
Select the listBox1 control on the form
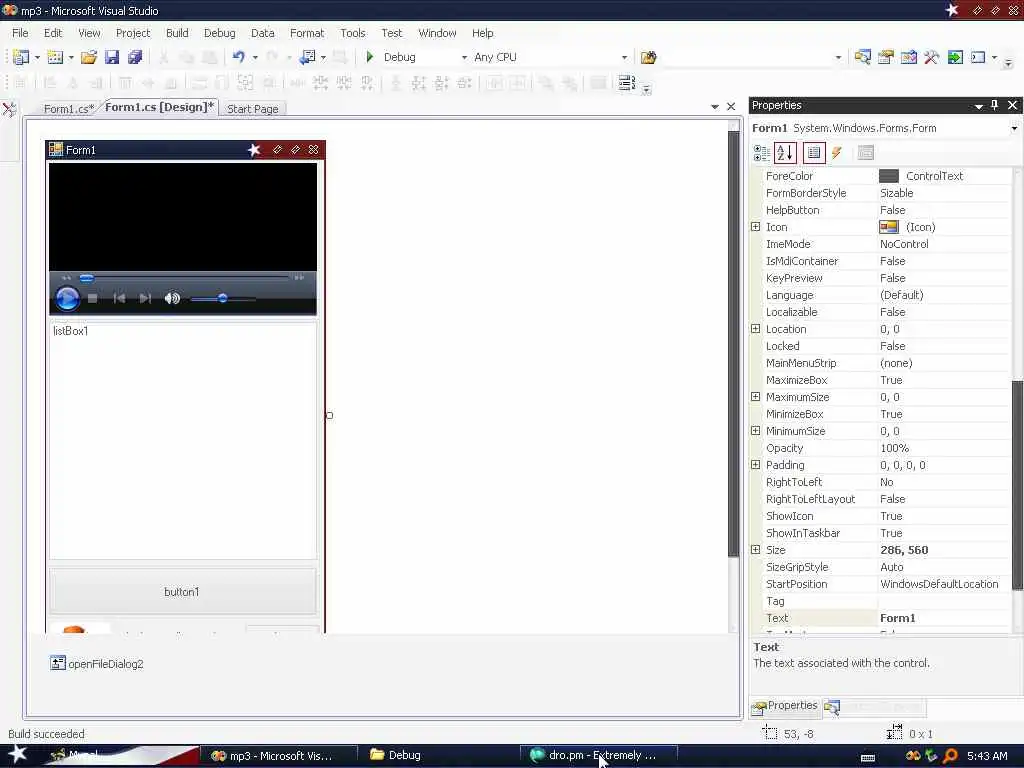tap(183, 440)
